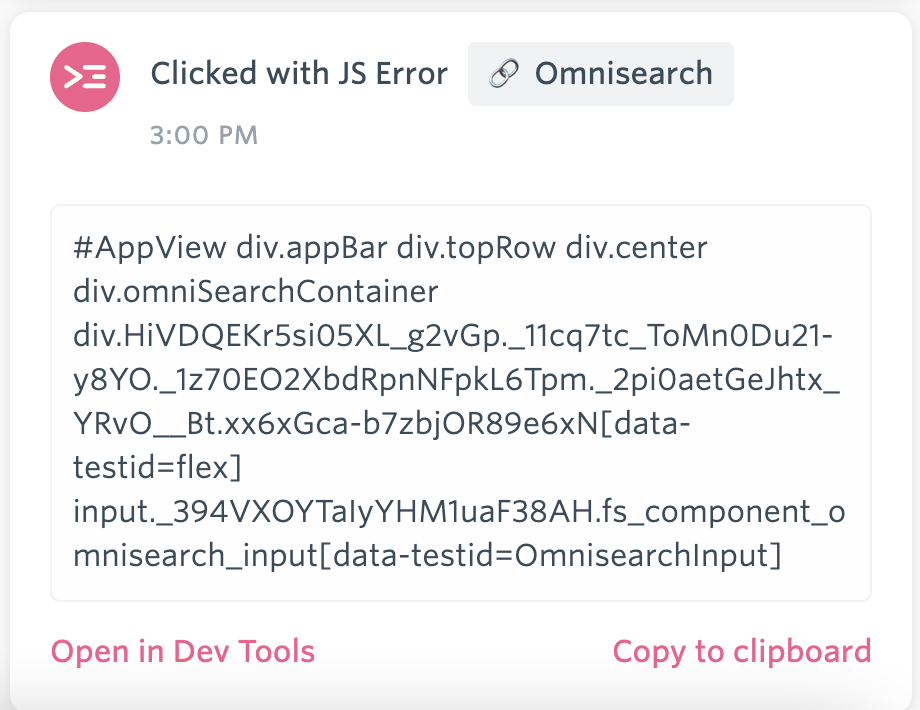
Task: Click the chain link icon beside Omnisearch
Action: tap(504, 74)
